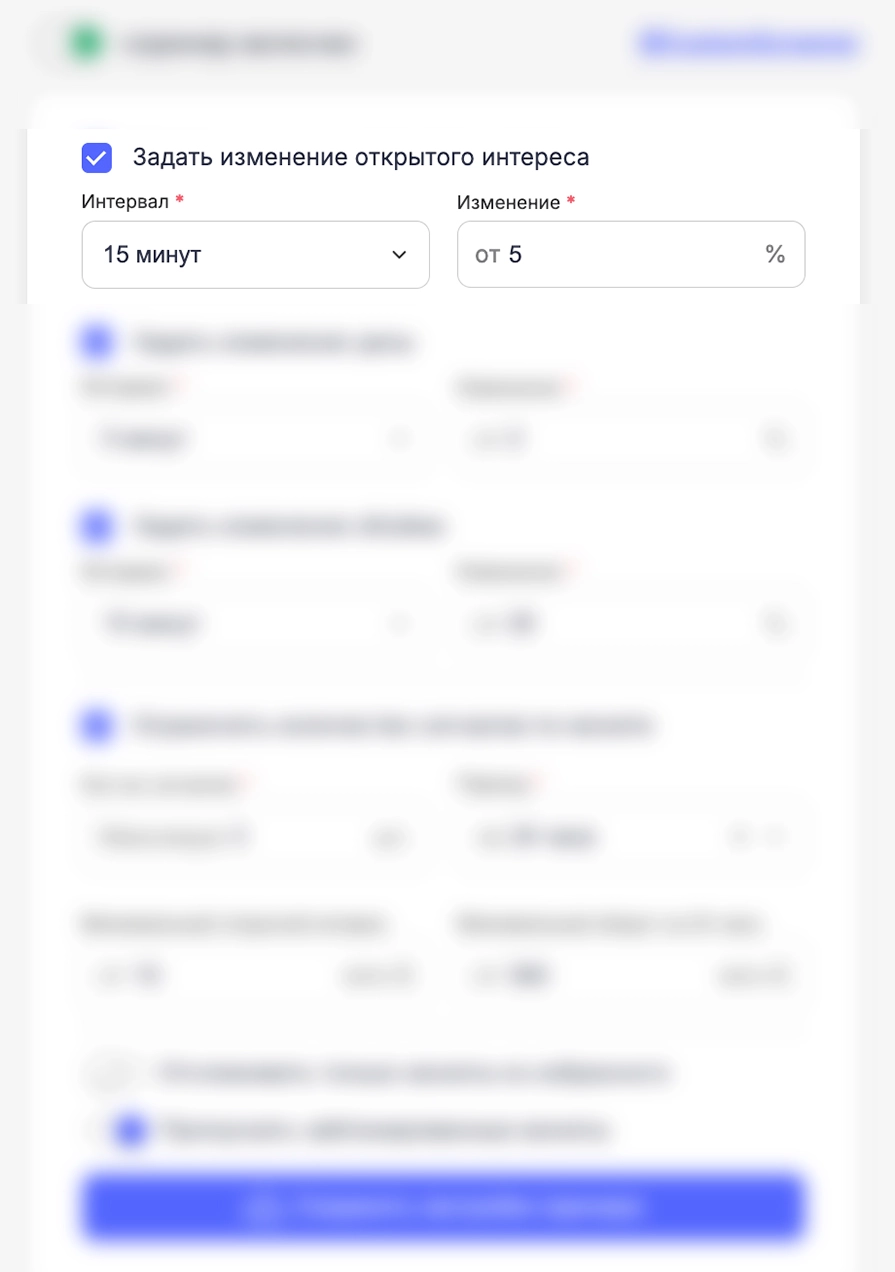Screen dimensions: 895x1272
Task: Toggle the blurred checkbox directly below the open-interest section
Action: [x=97, y=342]
